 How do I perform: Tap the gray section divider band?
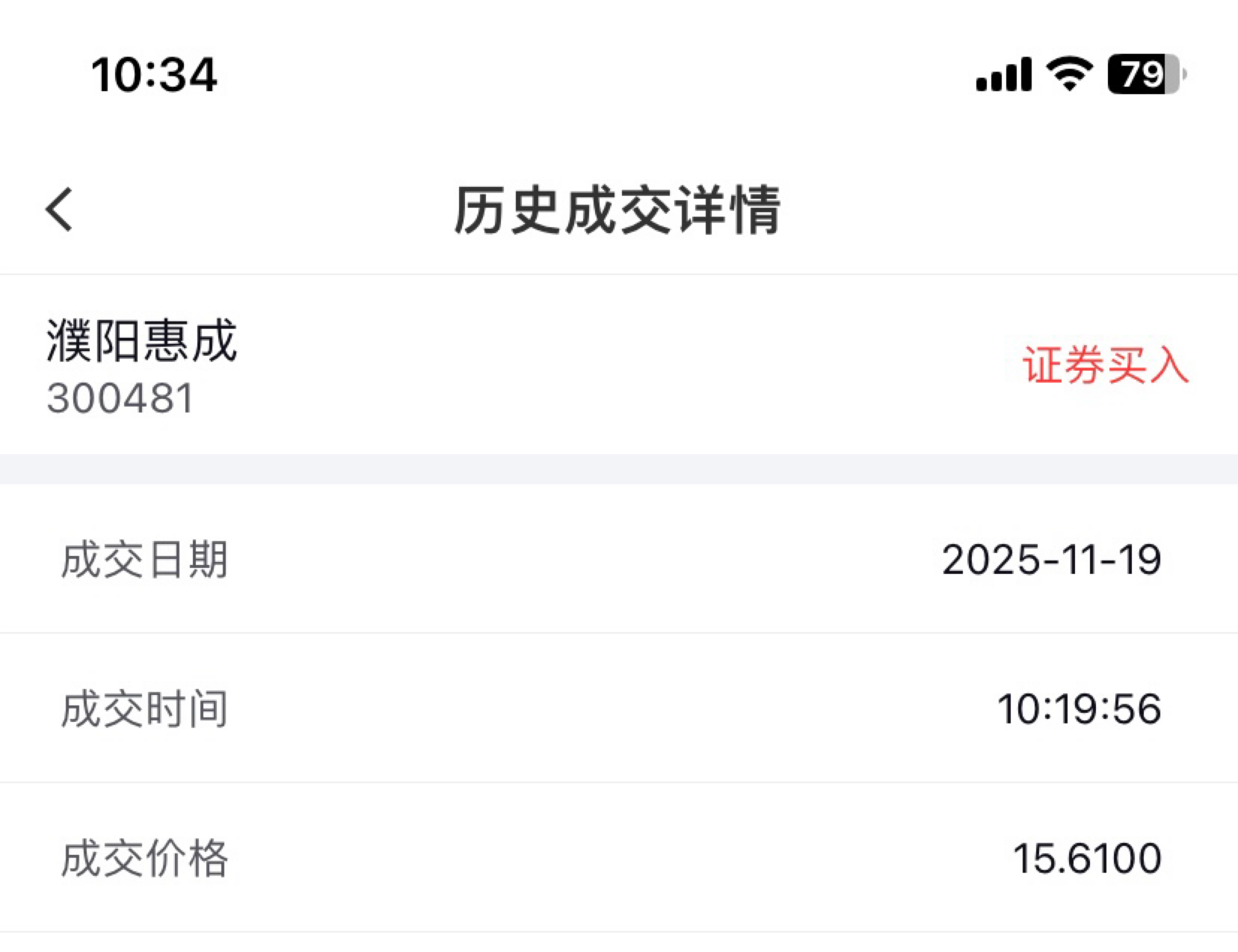click(619, 469)
